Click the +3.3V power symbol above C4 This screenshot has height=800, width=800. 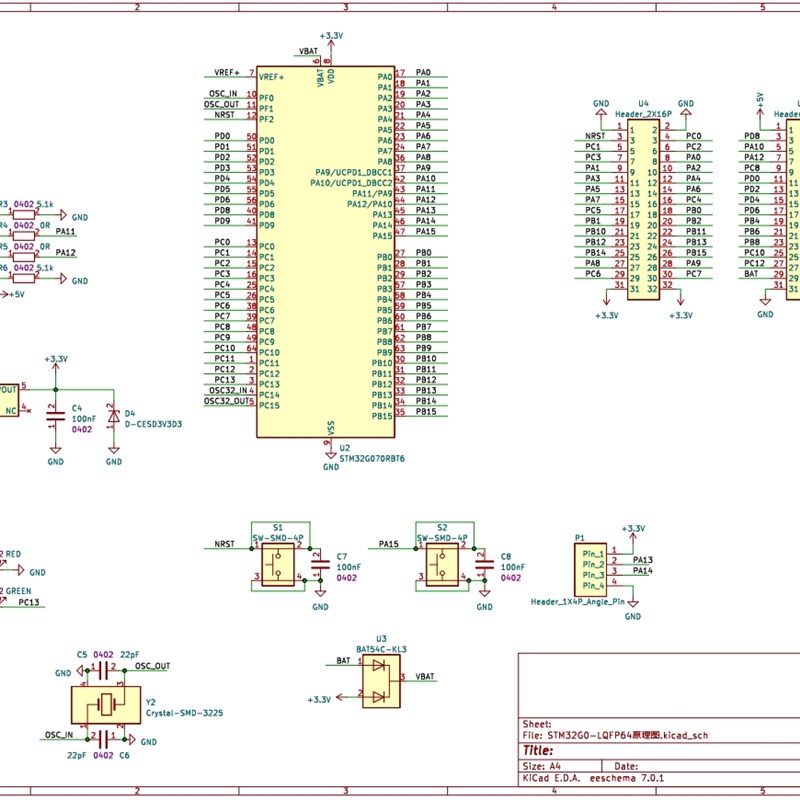point(56,364)
